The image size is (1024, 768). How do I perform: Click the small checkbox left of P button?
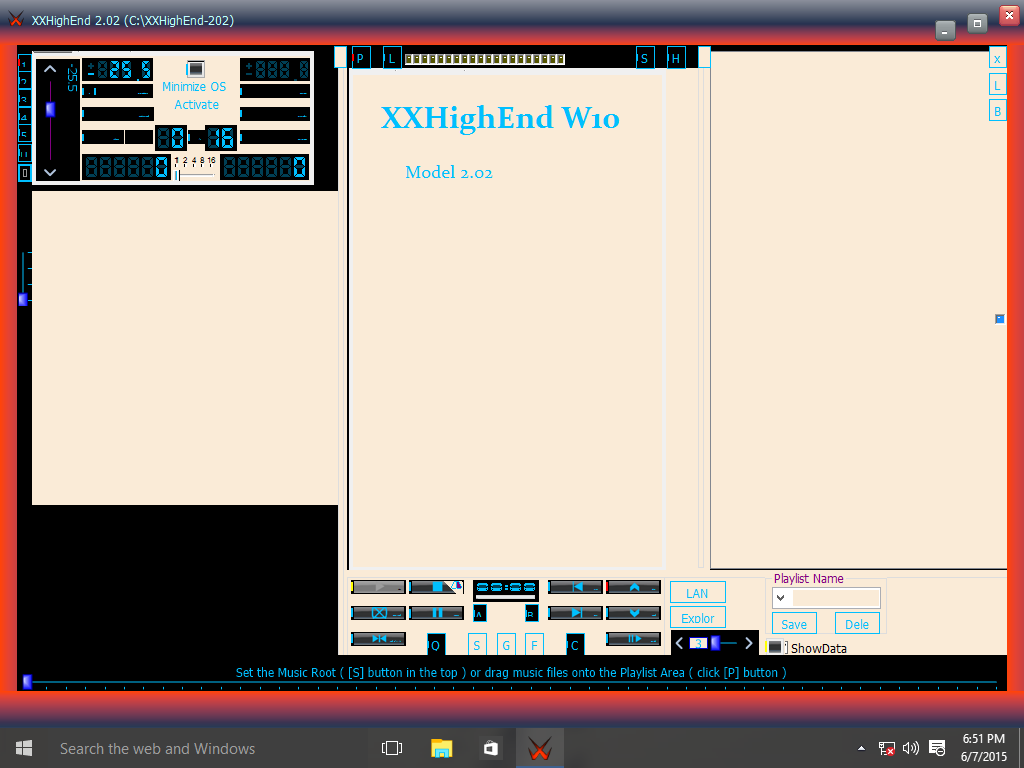point(340,57)
